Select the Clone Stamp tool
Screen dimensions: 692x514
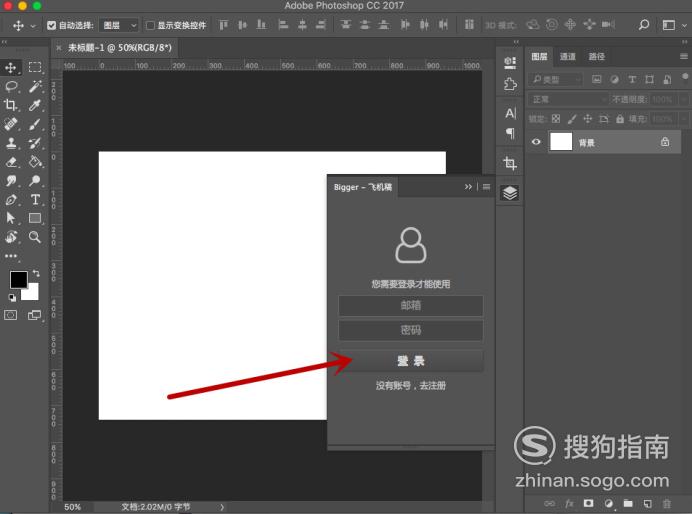(x=11, y=143)
